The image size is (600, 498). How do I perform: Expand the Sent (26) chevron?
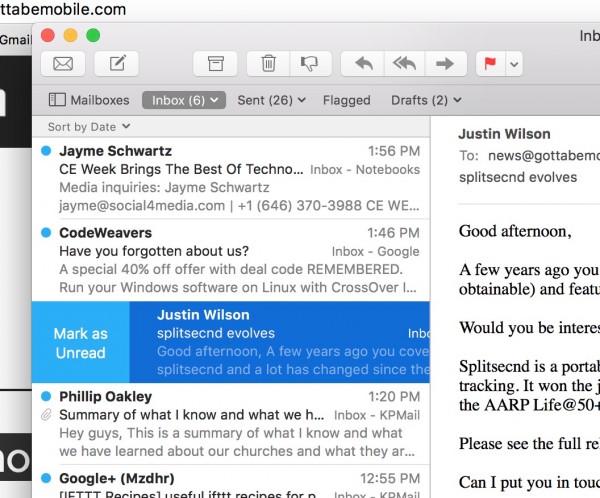click(302, 100)
